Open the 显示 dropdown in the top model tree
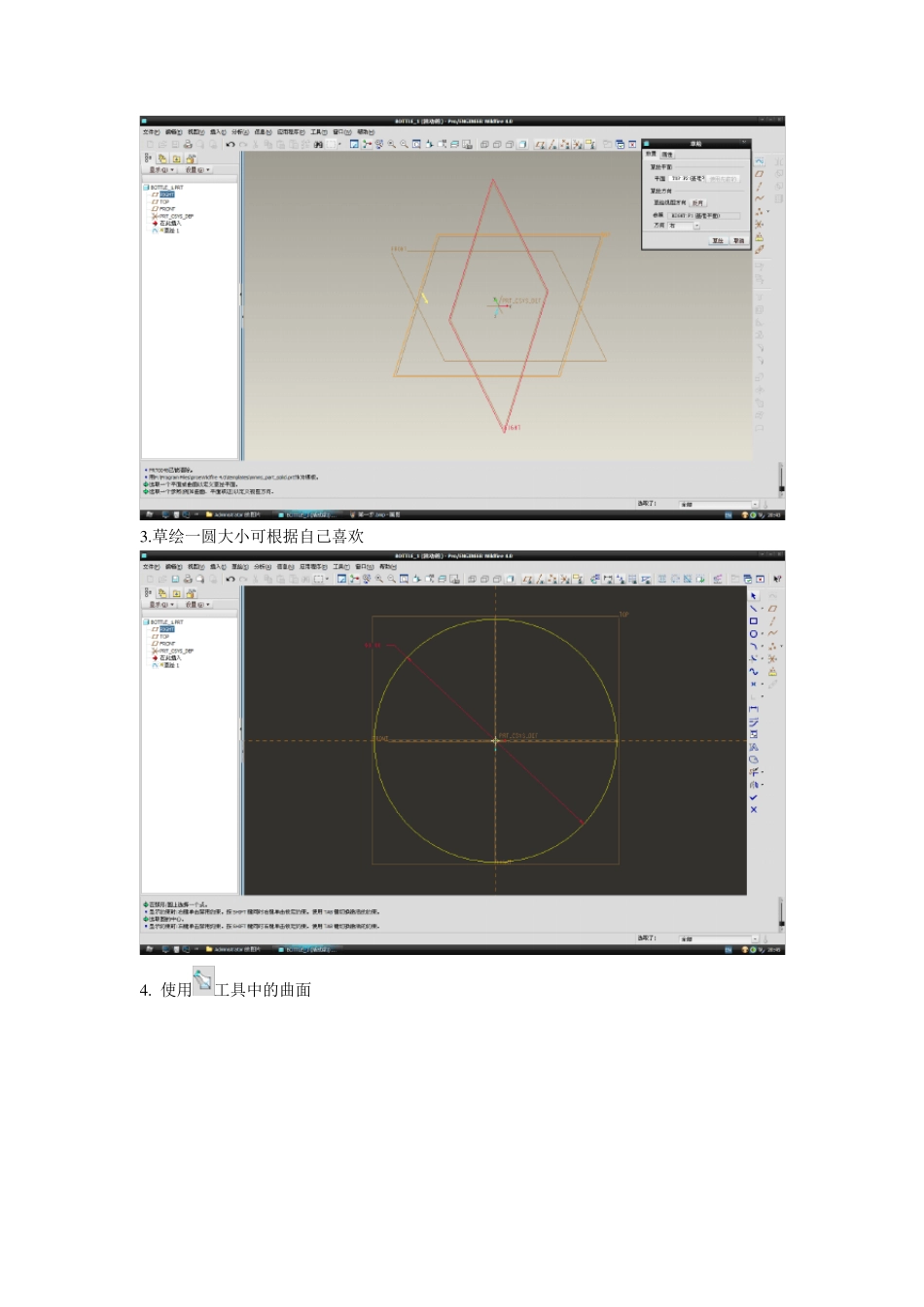This screenshot has width=924, height=1307. click(x=161, y=170)
